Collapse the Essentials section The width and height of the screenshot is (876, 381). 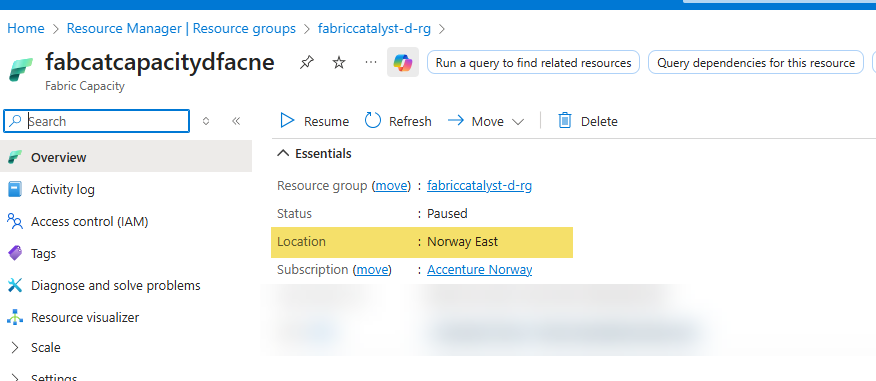[x=283, y=153]
